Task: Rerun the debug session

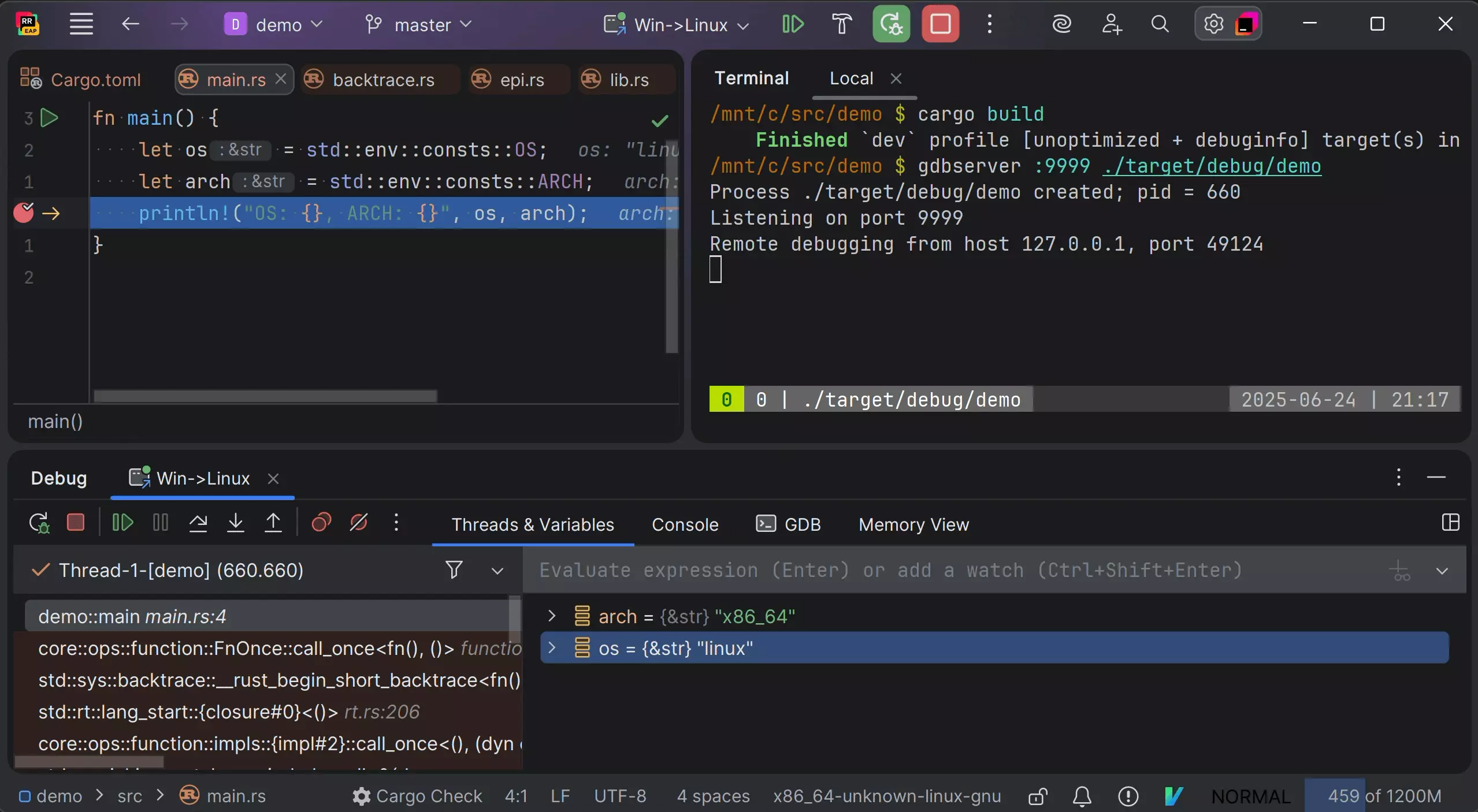Action: click(890, 24)
